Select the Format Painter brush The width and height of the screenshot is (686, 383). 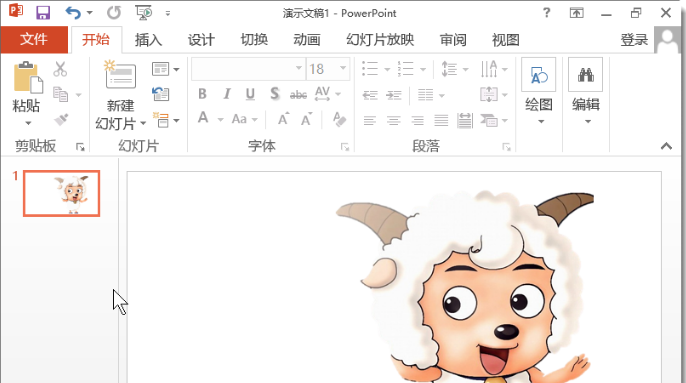[61, 119]
